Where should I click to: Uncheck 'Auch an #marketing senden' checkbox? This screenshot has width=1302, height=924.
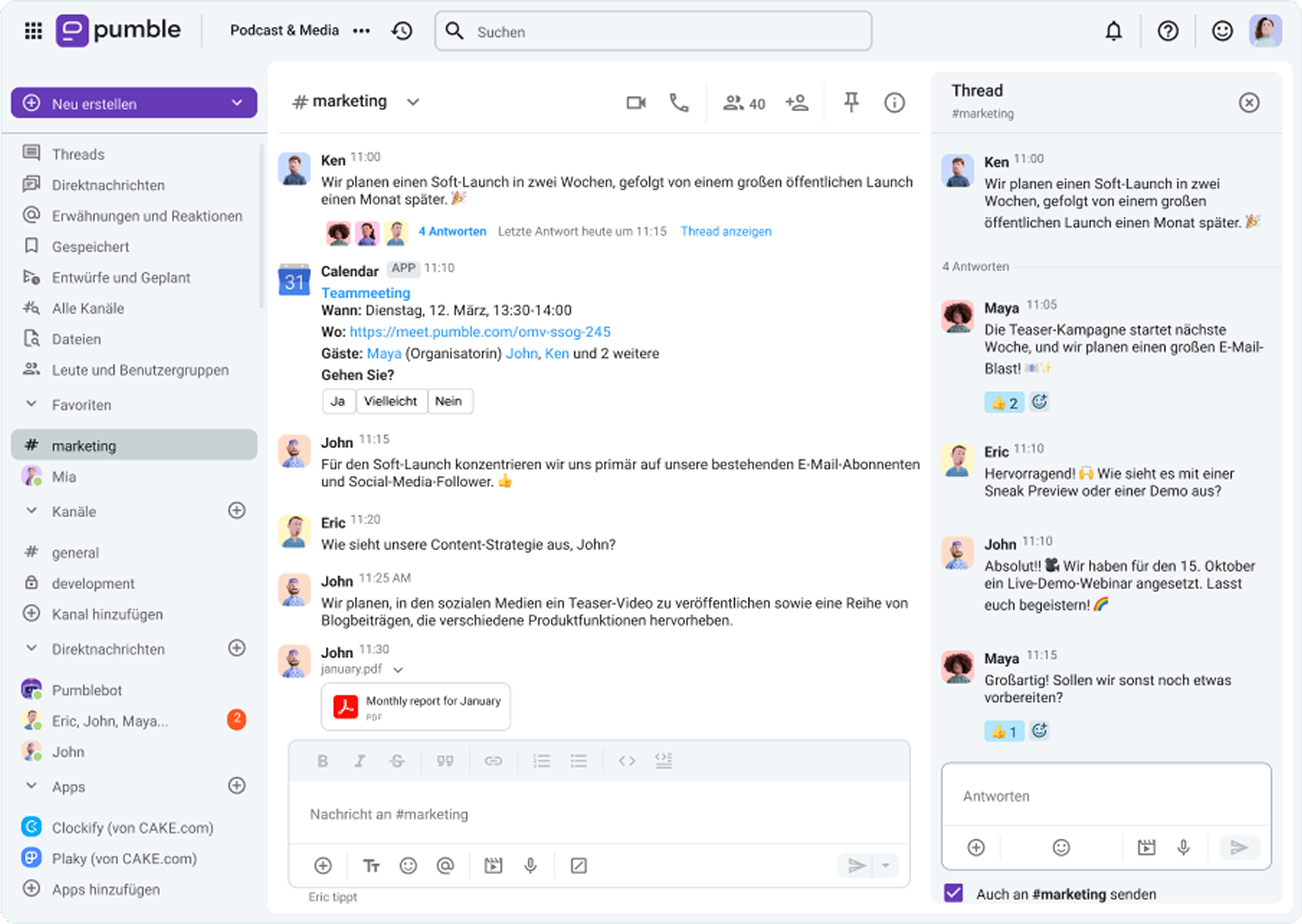pos(953,893)
